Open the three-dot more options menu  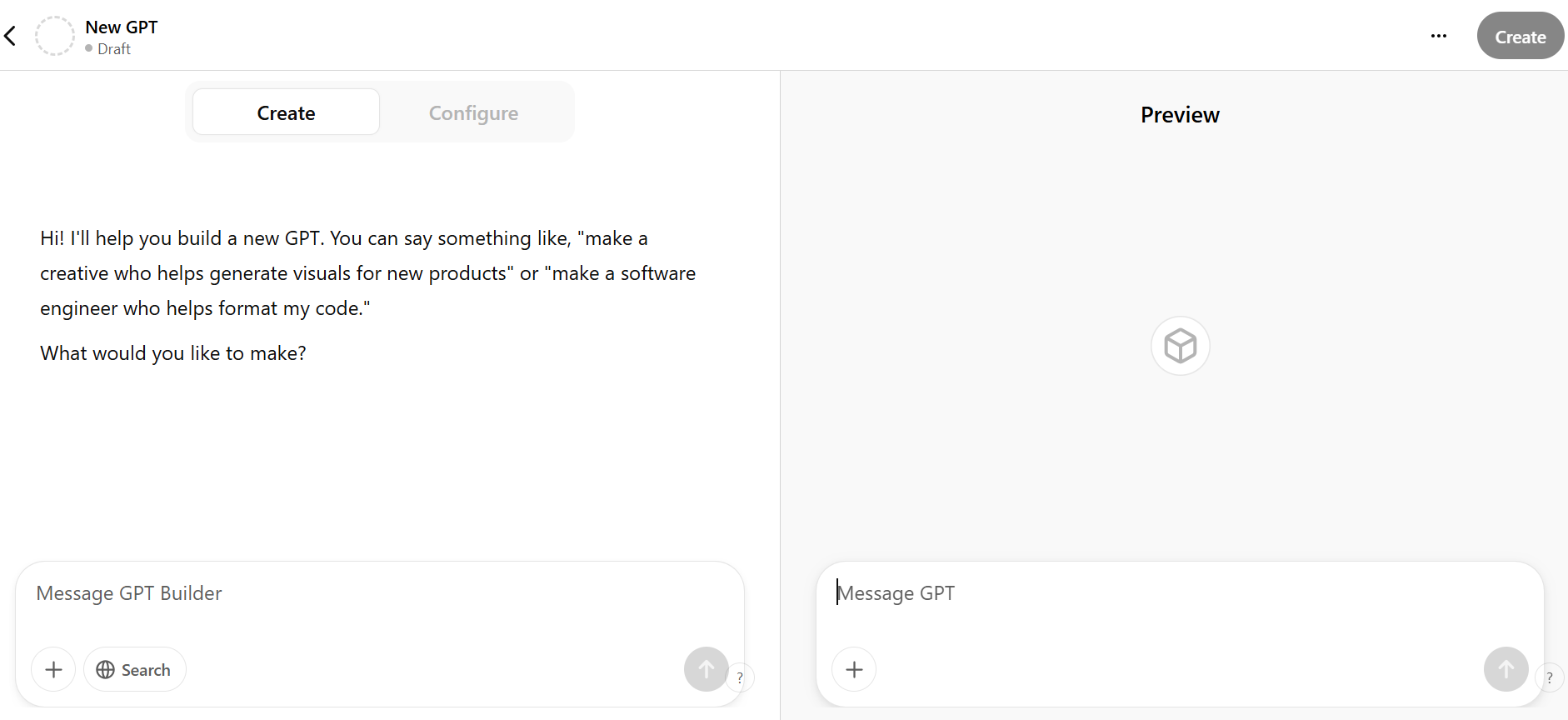tap(1438, 36)
